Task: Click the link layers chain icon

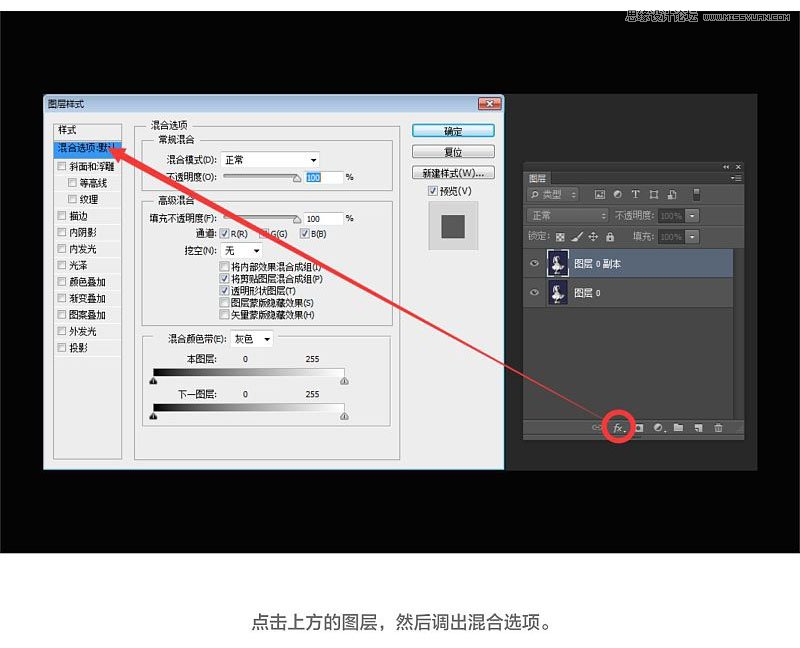Action: pos(596,428)
